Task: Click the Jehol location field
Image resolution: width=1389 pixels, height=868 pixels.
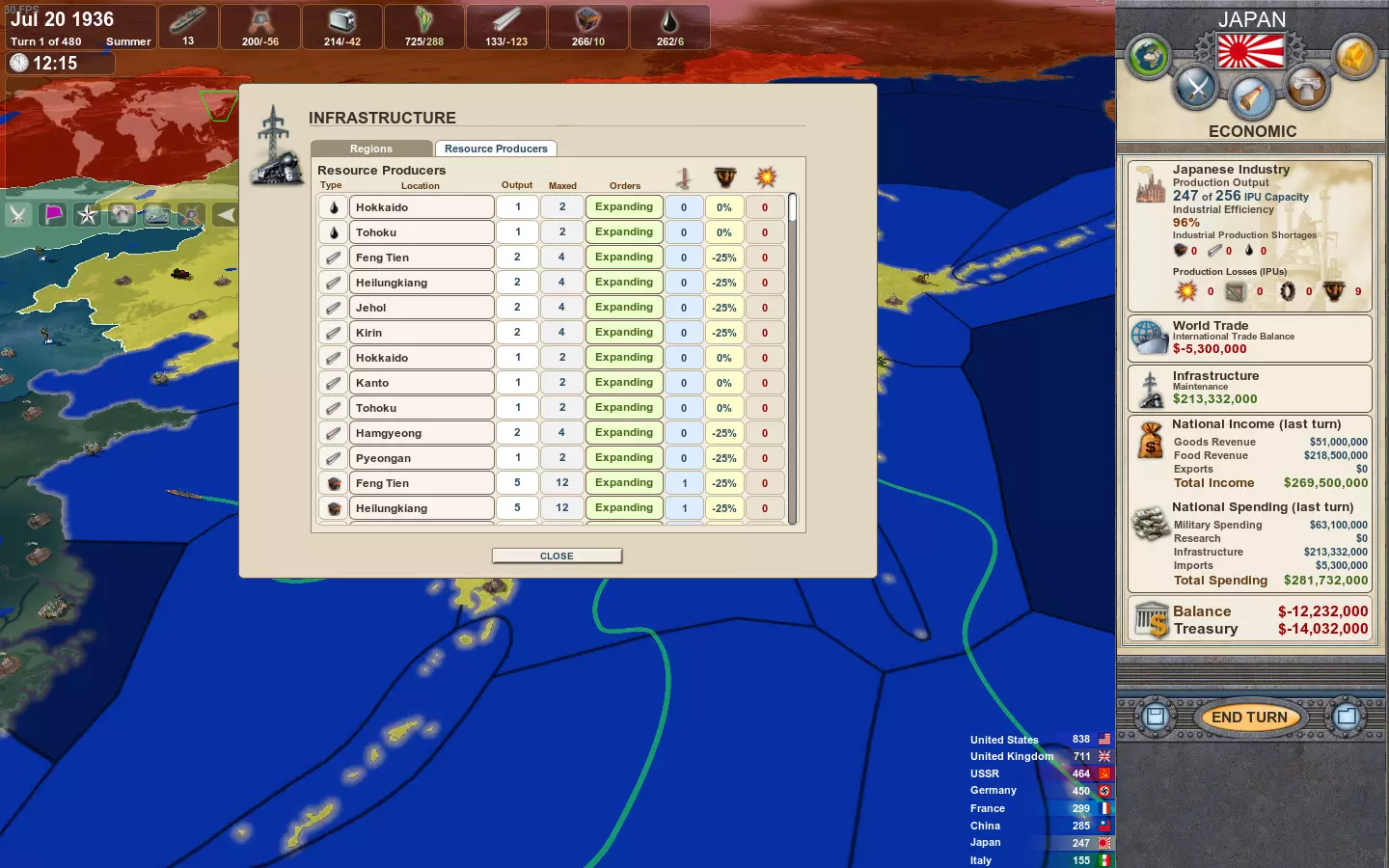Action: pyautogui.click(x=422, y=308)
